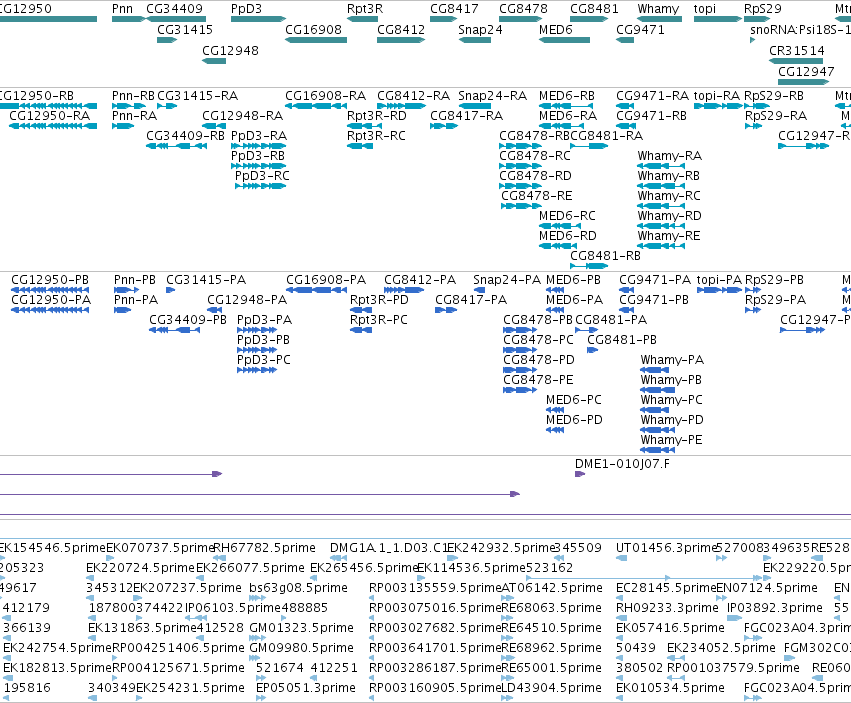
Task: Open transcript Pnn-RB
Action: click(x=133, y=96)
